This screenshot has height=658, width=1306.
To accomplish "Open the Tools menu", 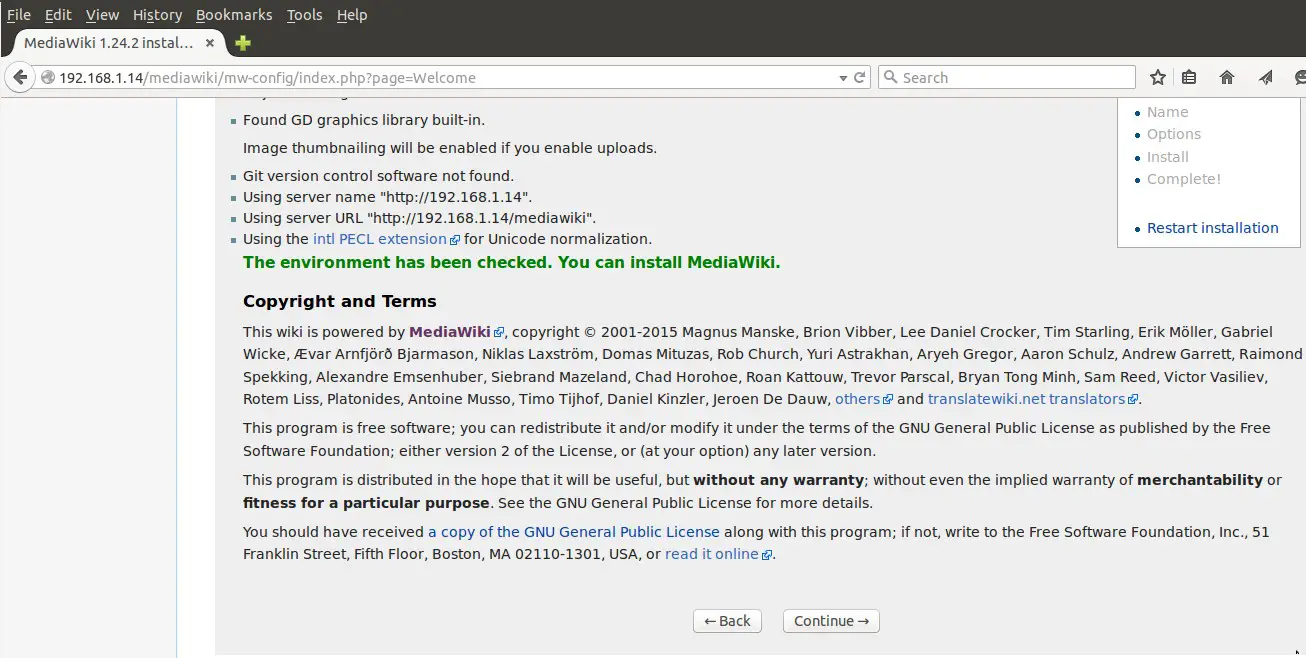I will pyautogui.click(x=304, y=15).
